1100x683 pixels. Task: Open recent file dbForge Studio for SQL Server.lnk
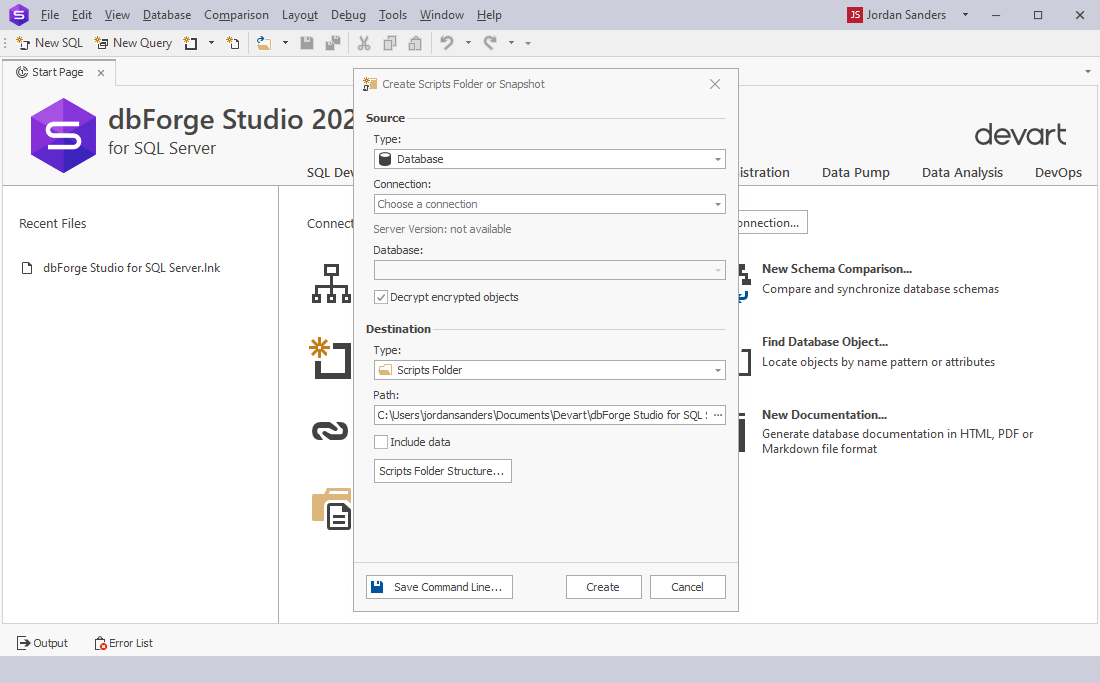click(x=131, y=268)
